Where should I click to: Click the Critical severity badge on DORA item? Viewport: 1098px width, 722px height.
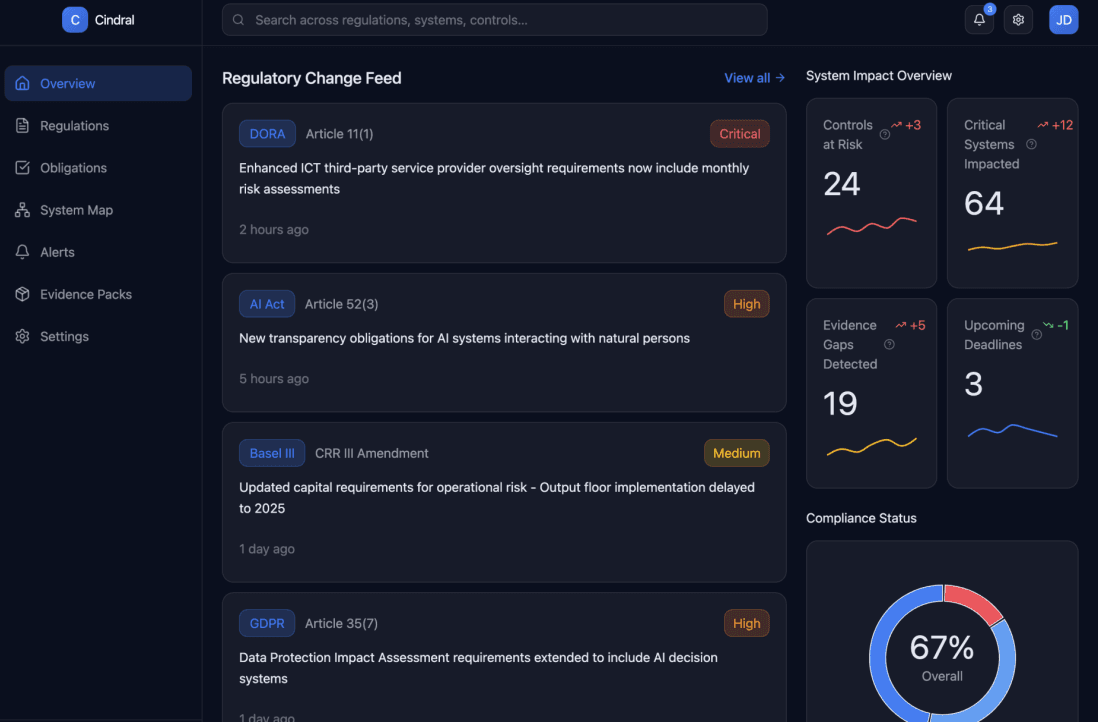pyautogui.click(x=739, y=133)
